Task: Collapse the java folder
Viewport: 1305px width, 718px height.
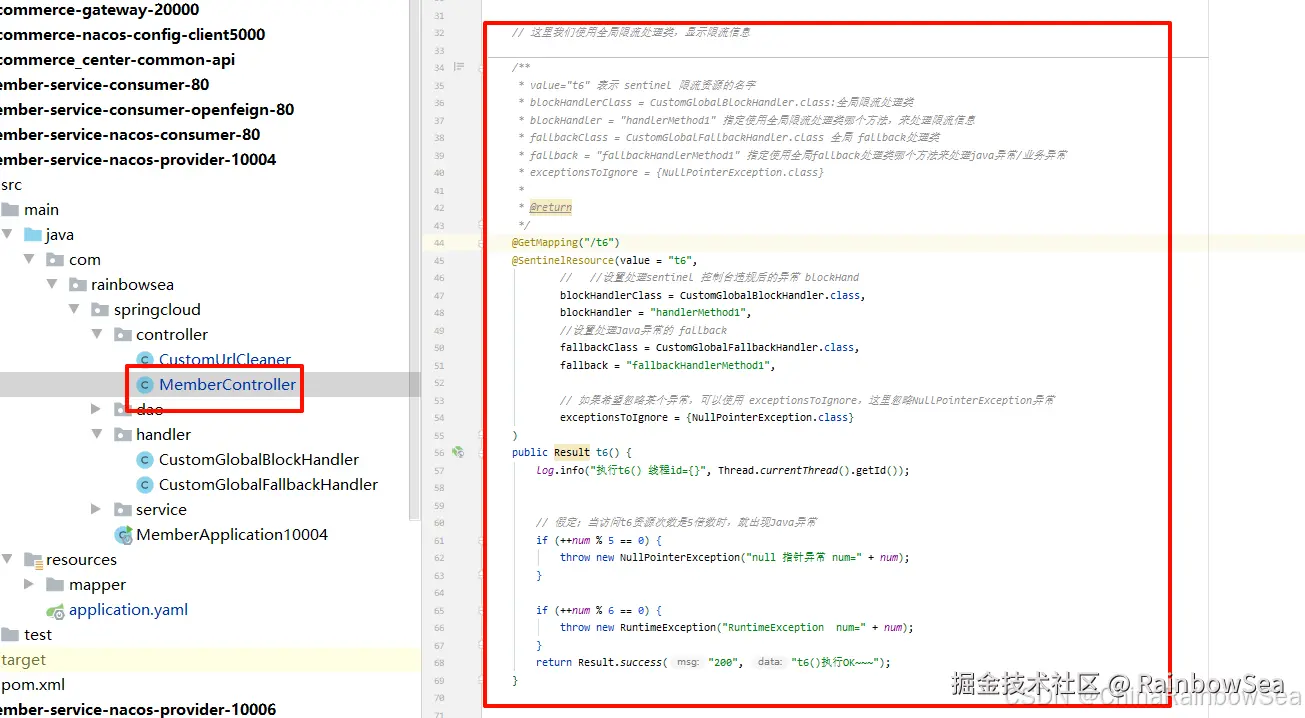Action: [7, 235]
